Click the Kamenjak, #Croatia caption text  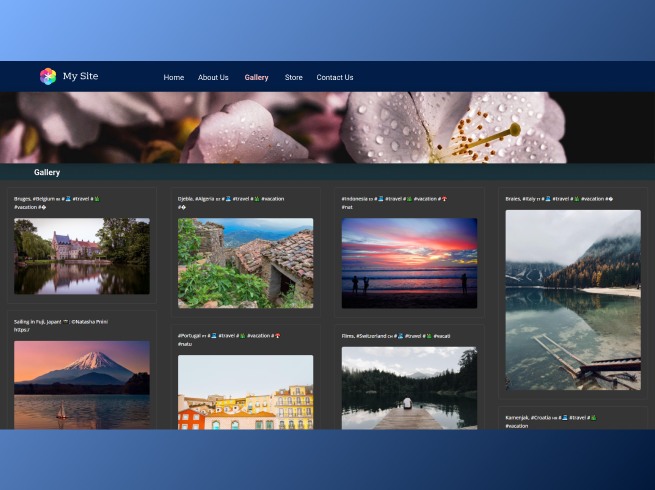(x=551, y=421)
